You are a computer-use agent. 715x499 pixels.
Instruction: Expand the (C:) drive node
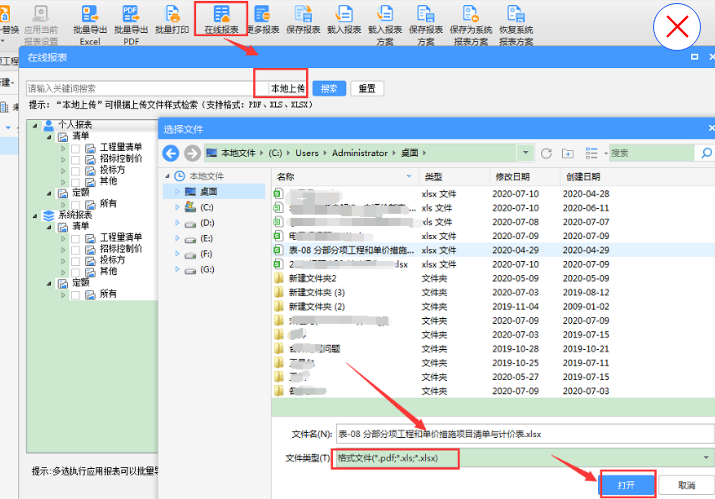177,208
